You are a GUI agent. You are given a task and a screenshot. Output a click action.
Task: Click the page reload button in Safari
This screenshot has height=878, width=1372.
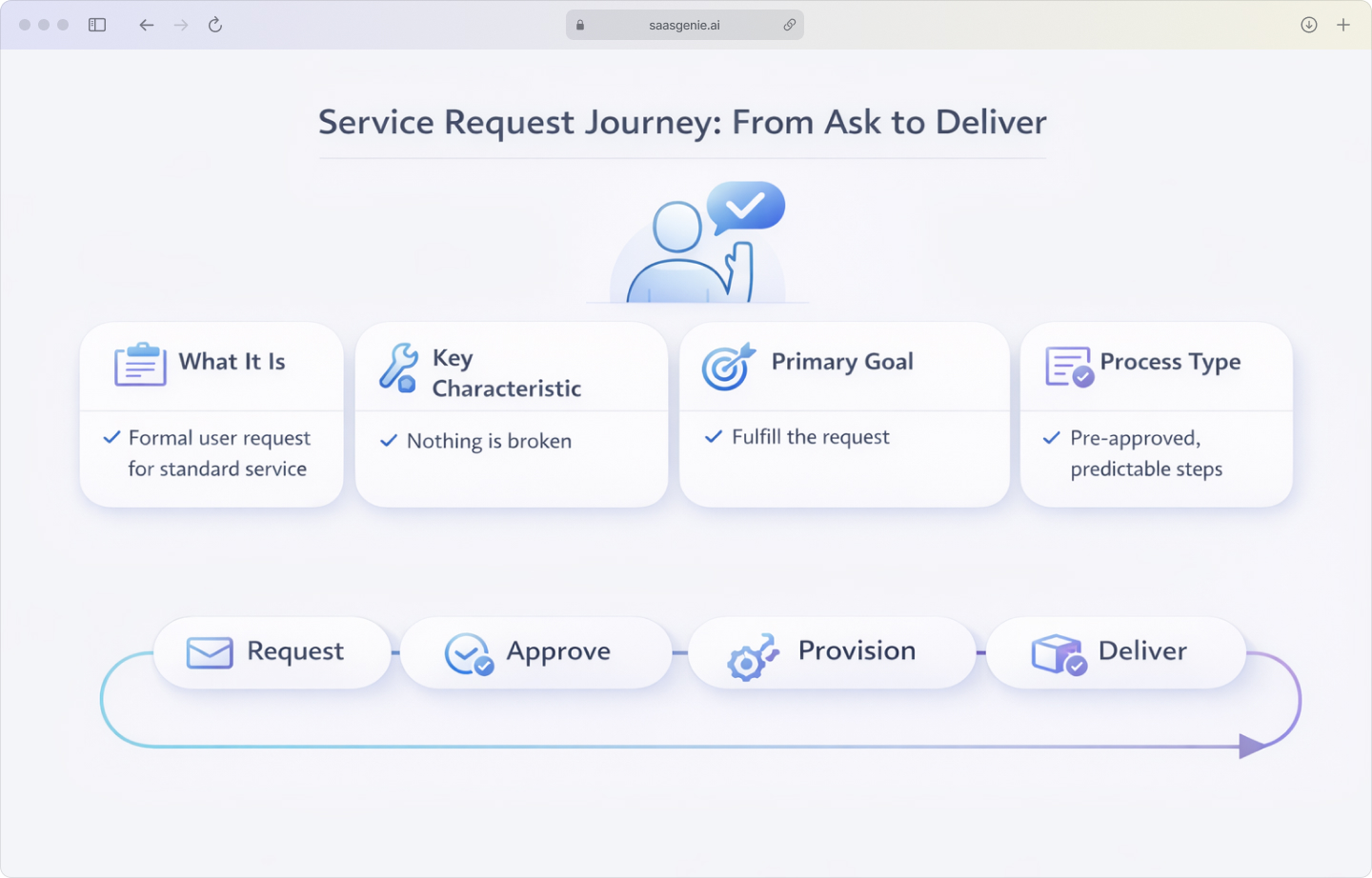[x=215, y=25]
